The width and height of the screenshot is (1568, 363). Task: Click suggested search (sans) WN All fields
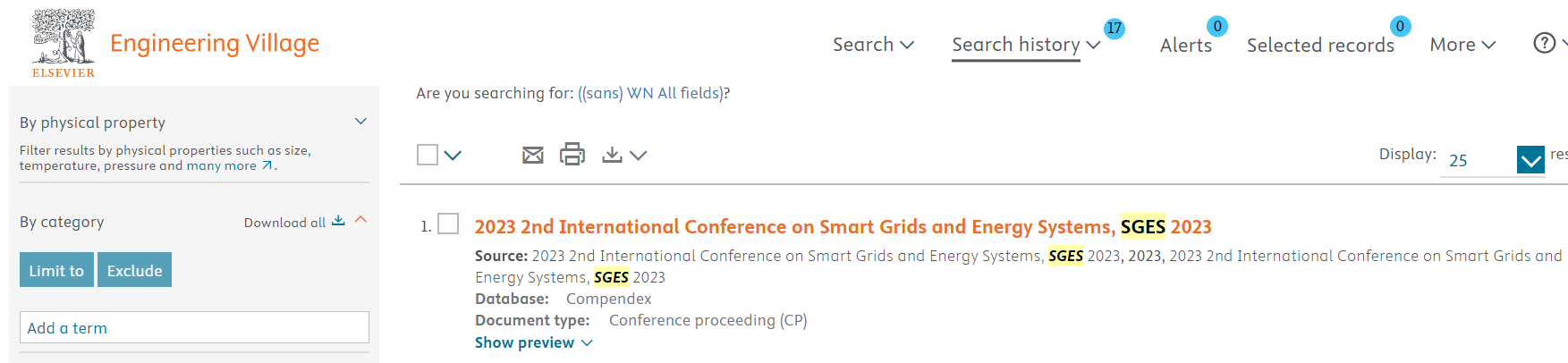tap(651, 93)
